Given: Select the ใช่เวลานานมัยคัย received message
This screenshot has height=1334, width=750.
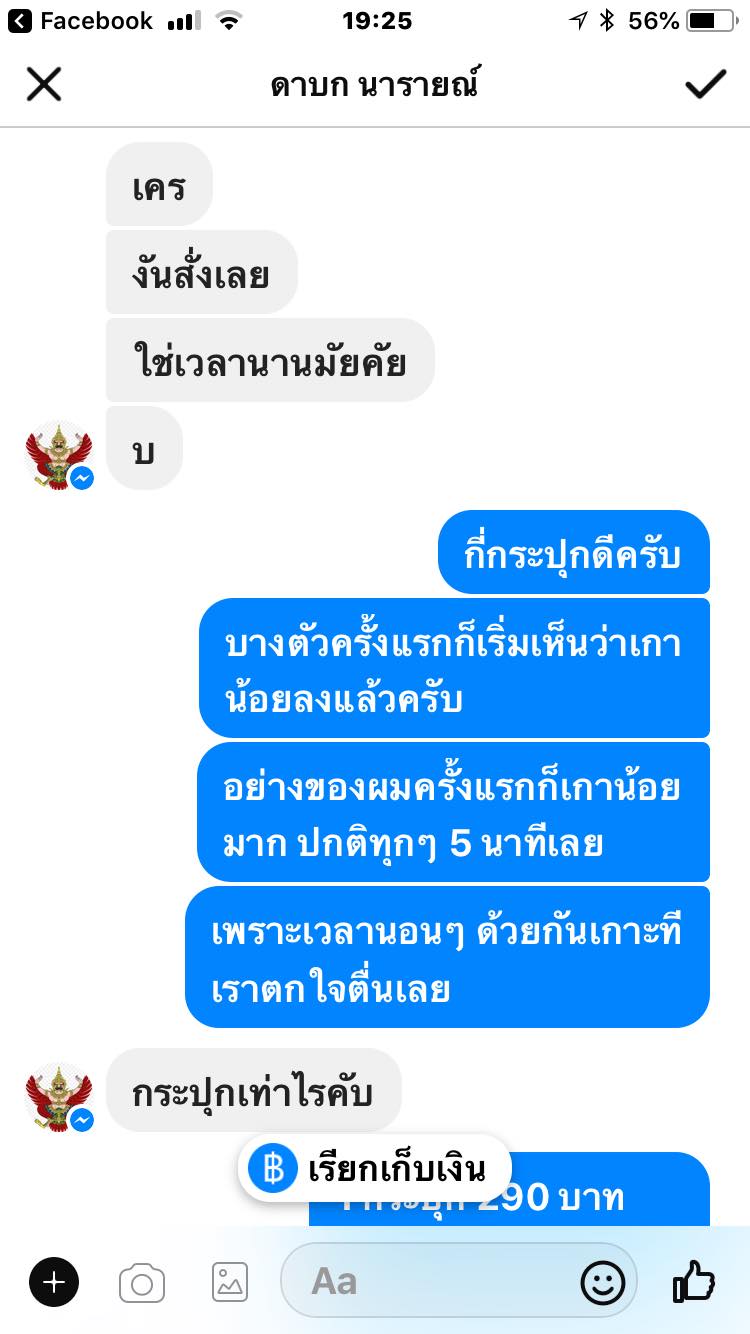Looking at the screenshot, I should pos(270,360).
